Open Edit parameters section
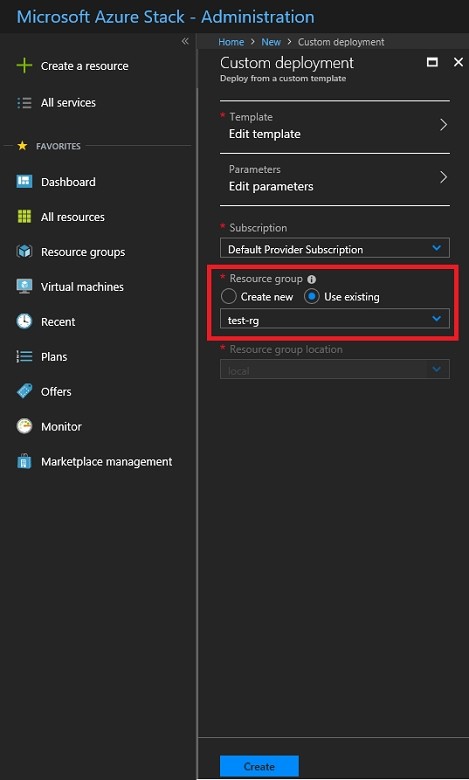 tap(335, 179)
